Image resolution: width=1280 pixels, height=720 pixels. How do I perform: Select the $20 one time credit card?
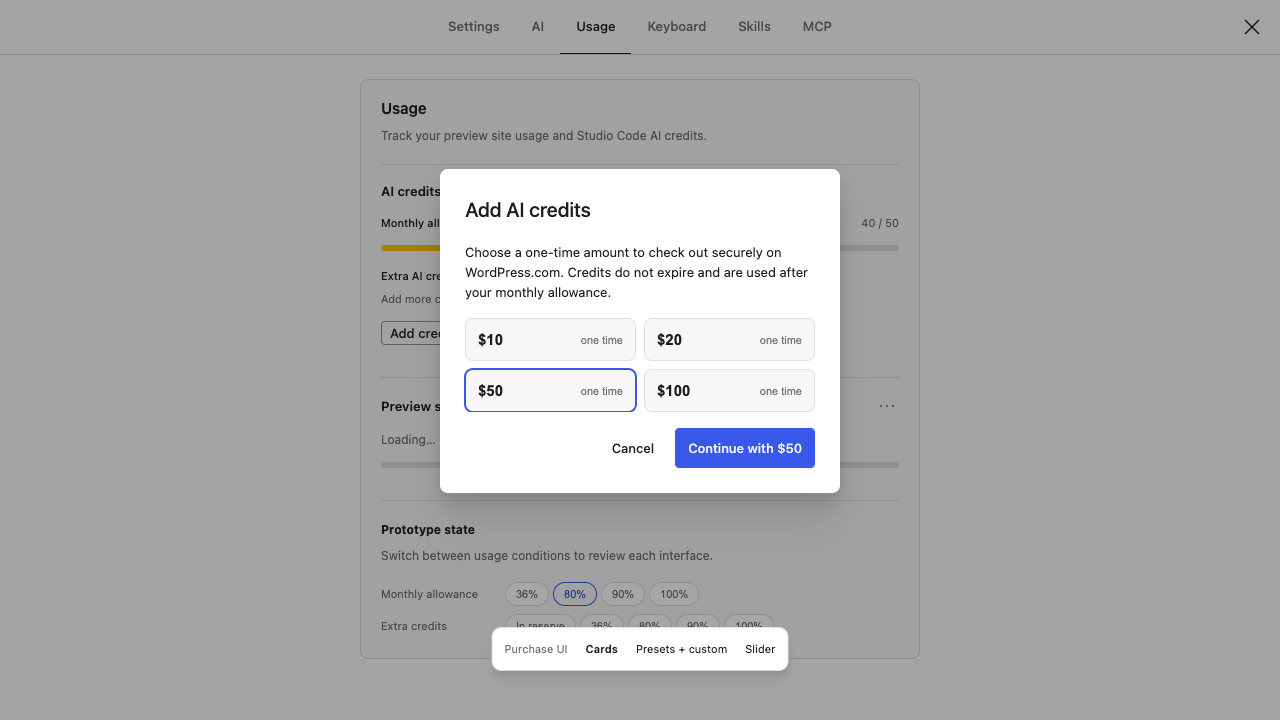tap(729, 340)
